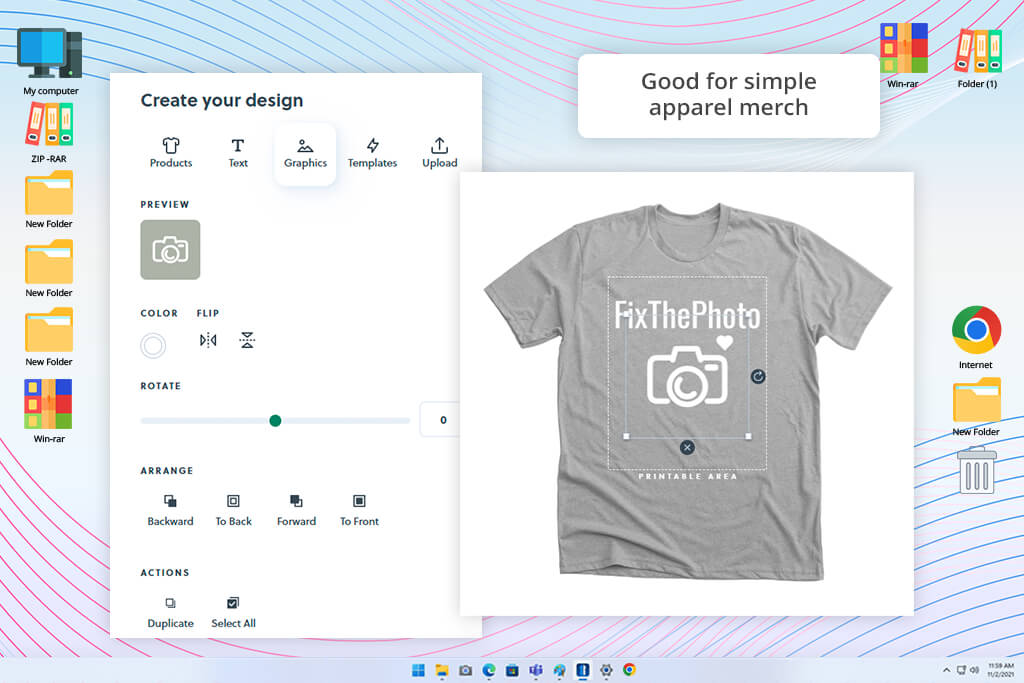Move graphic To Back
The image size is (1024, 683).
(233, 510)
